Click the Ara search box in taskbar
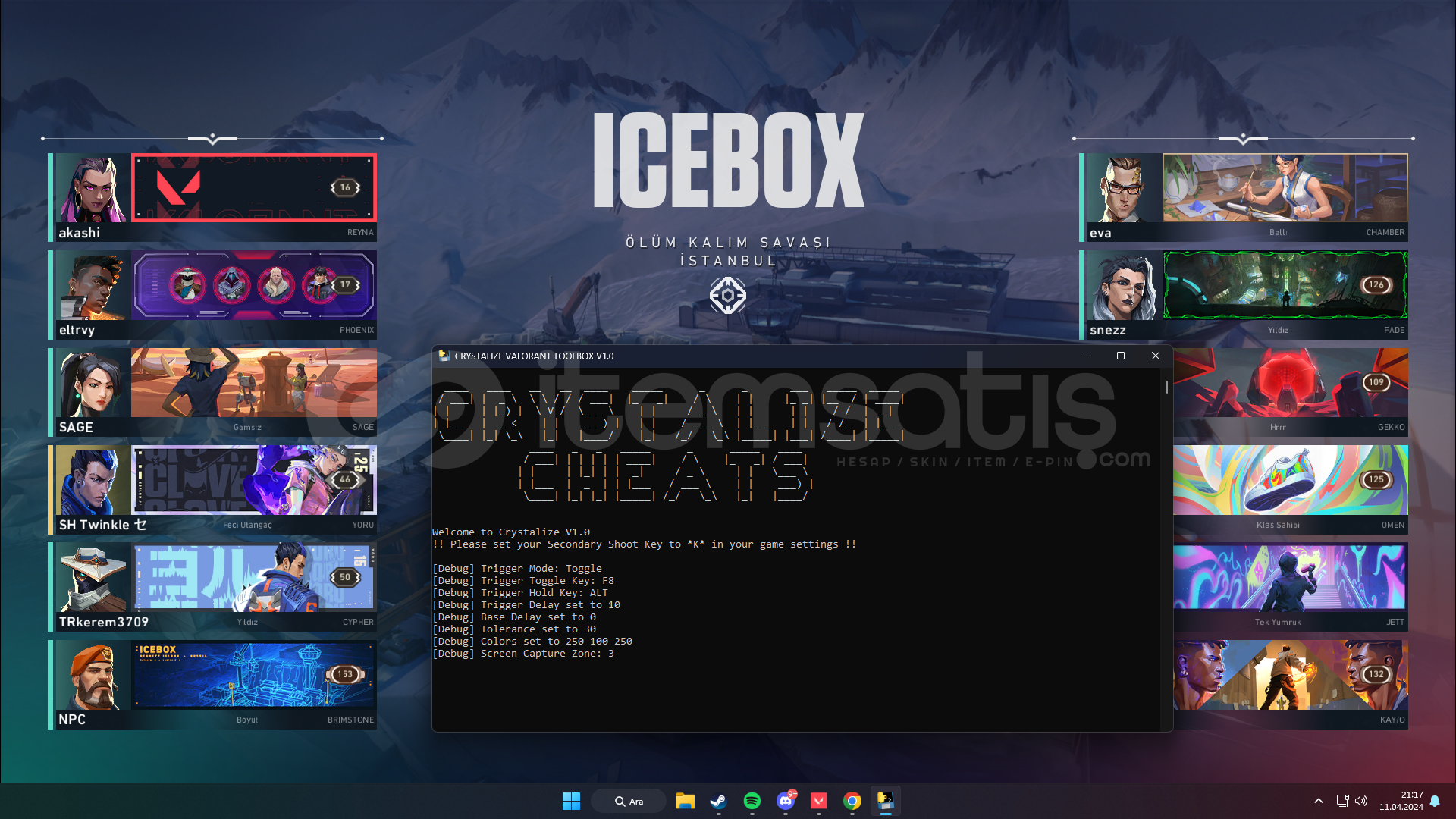The width and height of the screenshot is (1456, 819). pos(628,801)
